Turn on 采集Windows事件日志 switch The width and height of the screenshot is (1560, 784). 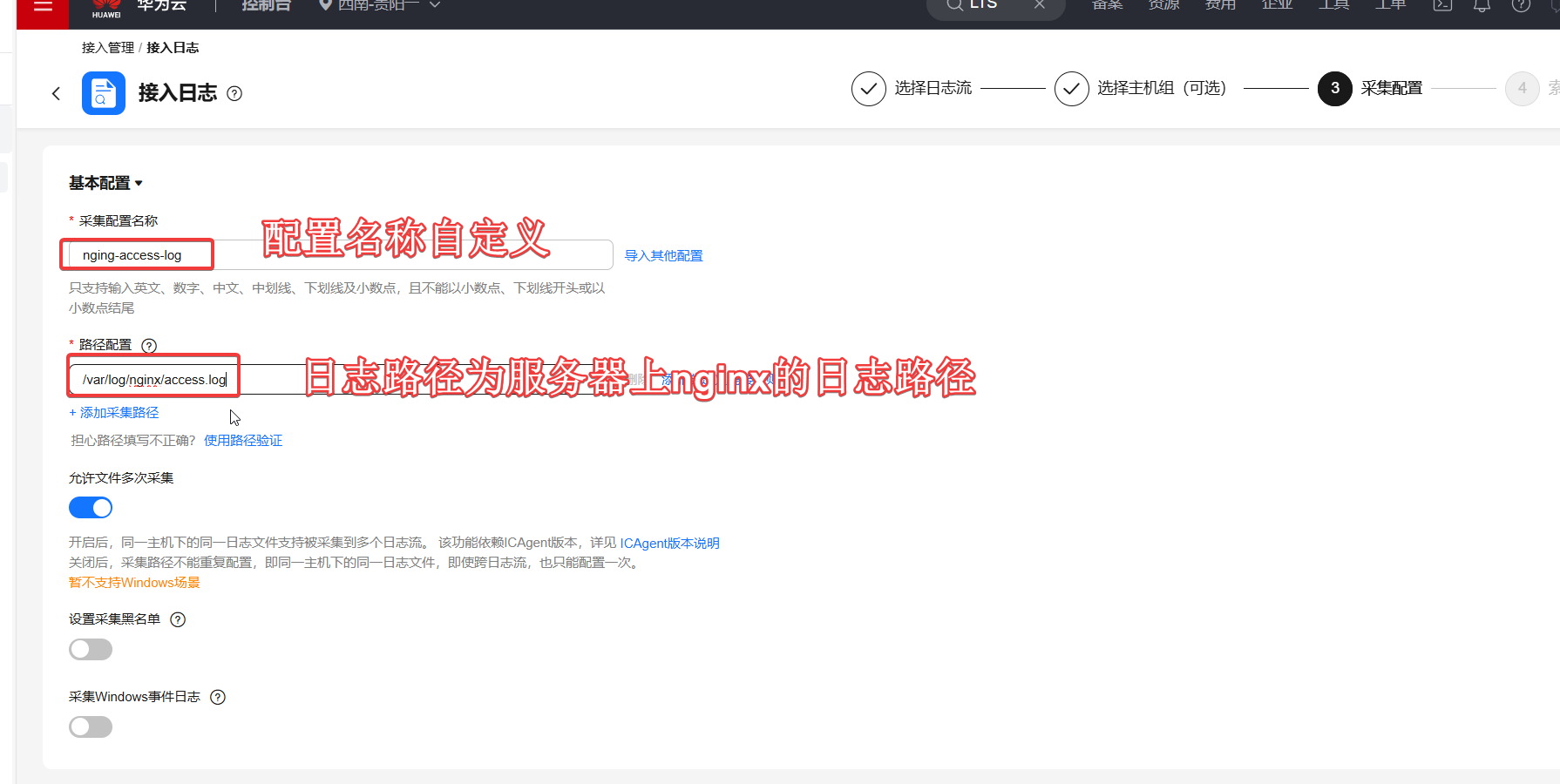[x=91, y=727]
